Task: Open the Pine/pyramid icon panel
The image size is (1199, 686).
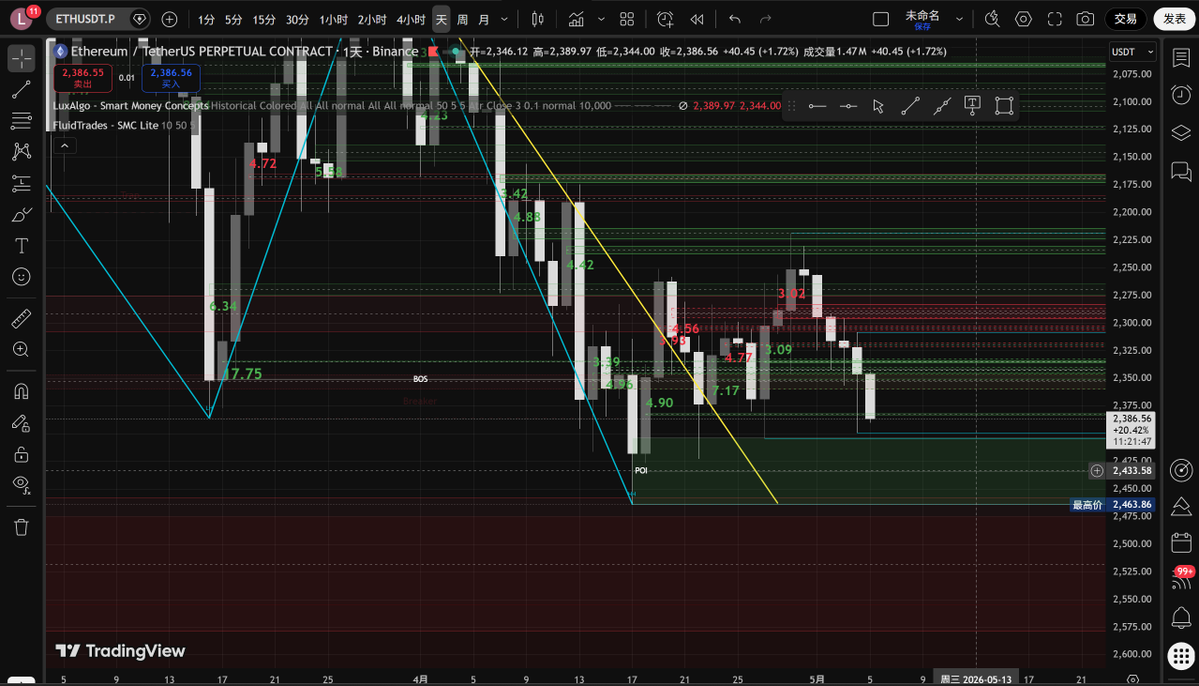Action: [1181, 506]
